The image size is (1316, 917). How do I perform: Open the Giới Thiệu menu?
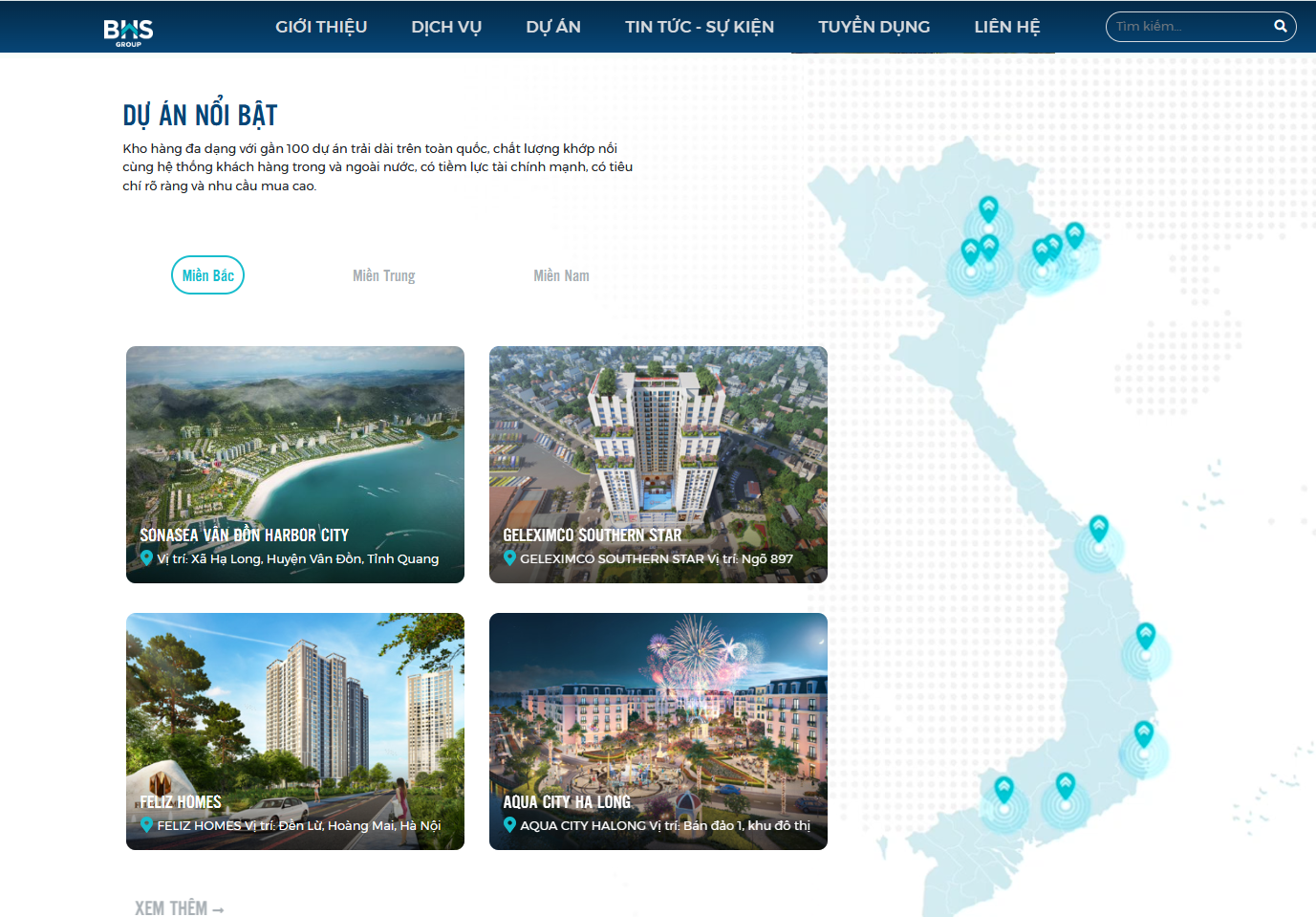click(x=321, y=27)
